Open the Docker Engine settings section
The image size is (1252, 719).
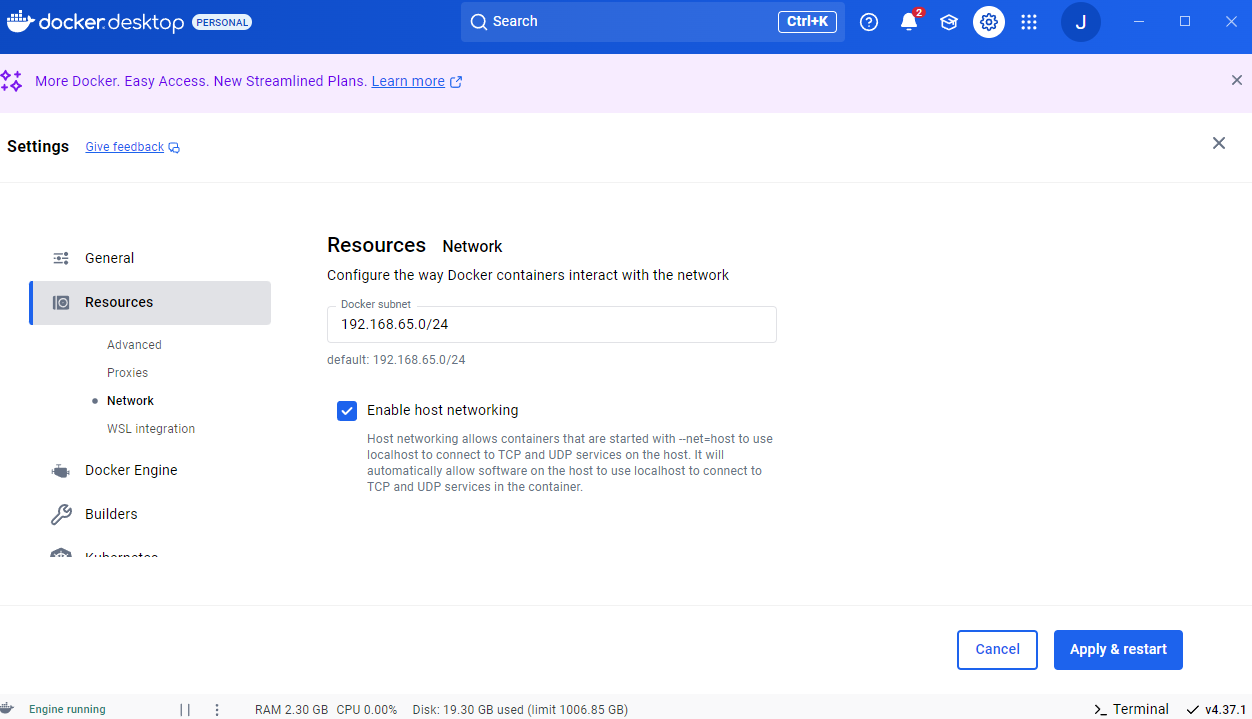pyautogui.click(x=150, y=470)
